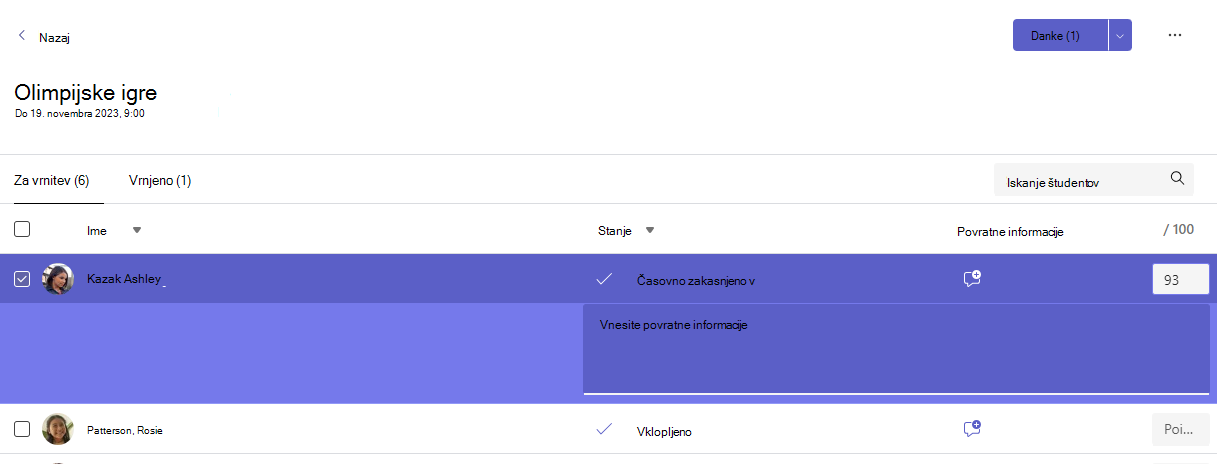Go back using the Nazaj arrow

point(22,36)
